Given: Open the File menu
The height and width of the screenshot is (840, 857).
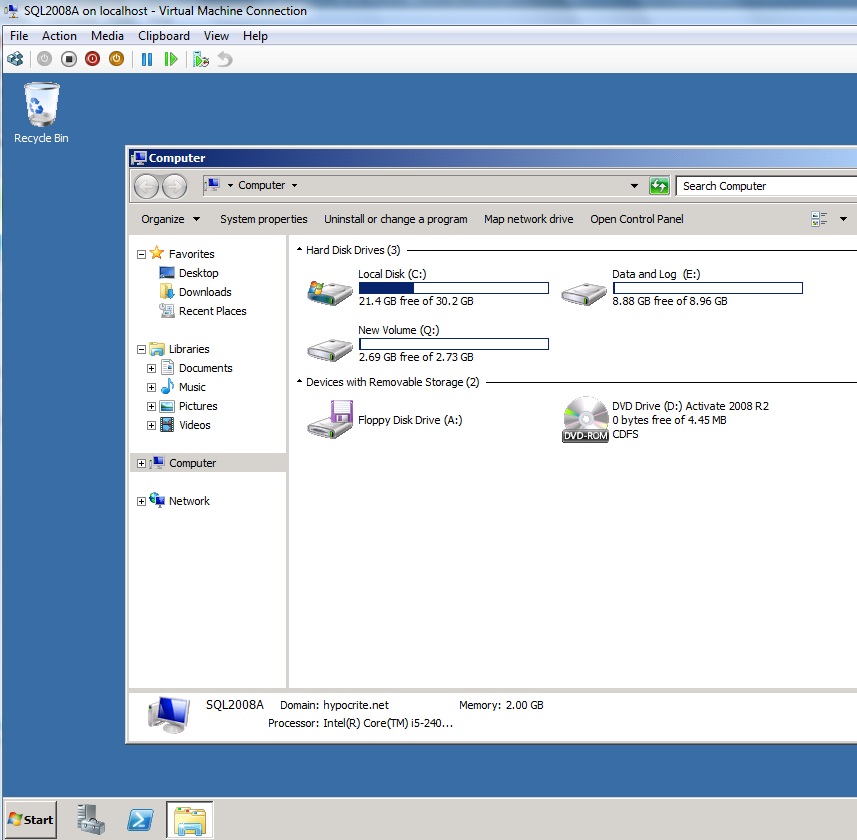Looking at the screenshot, I should click(19, 36).
